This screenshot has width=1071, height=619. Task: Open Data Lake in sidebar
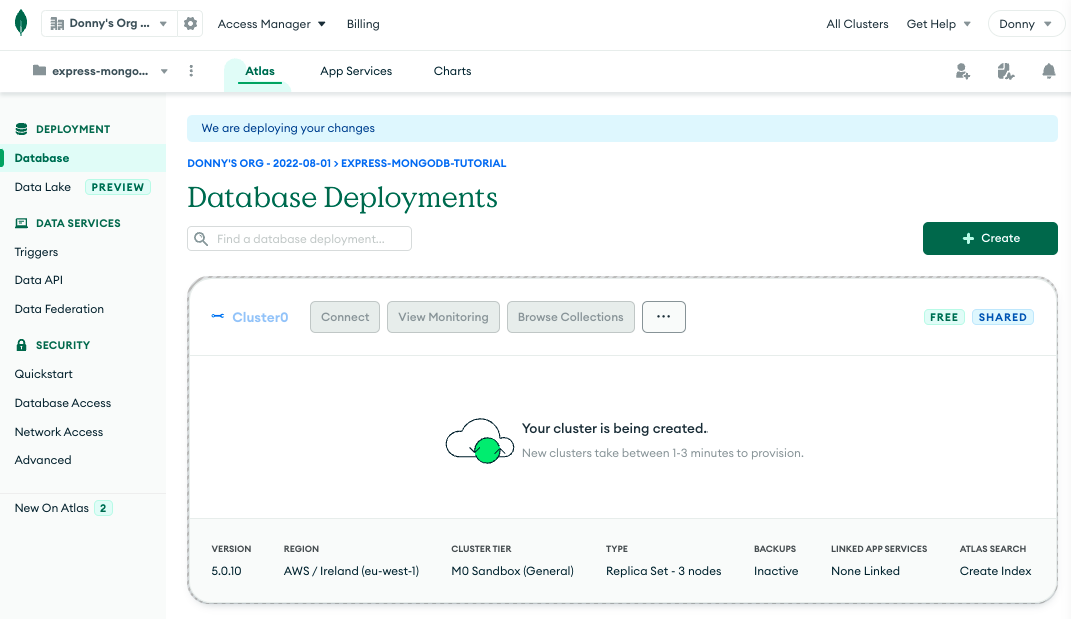tap(42, 187)
